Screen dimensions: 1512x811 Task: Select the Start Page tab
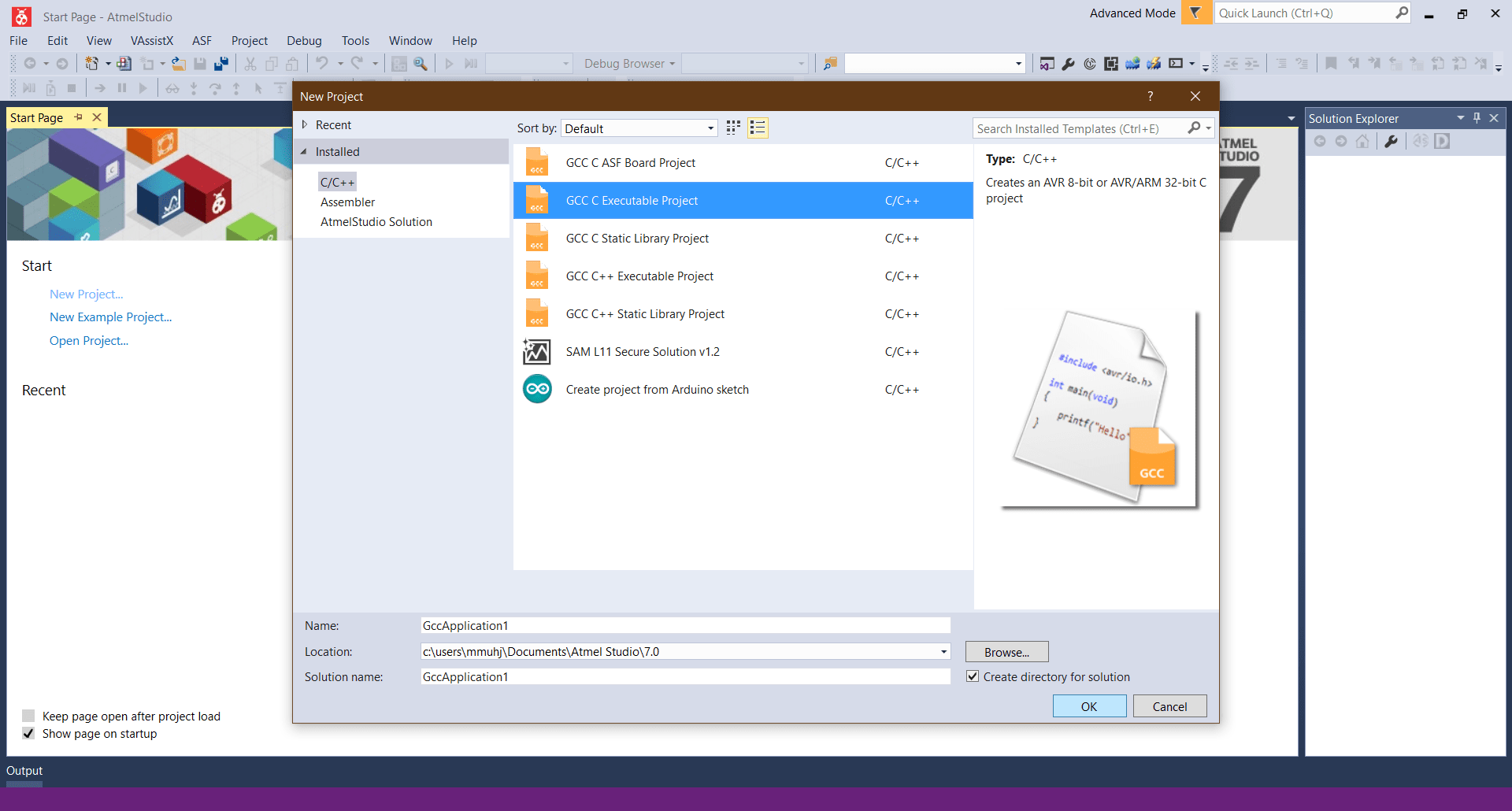pos(37,118)
